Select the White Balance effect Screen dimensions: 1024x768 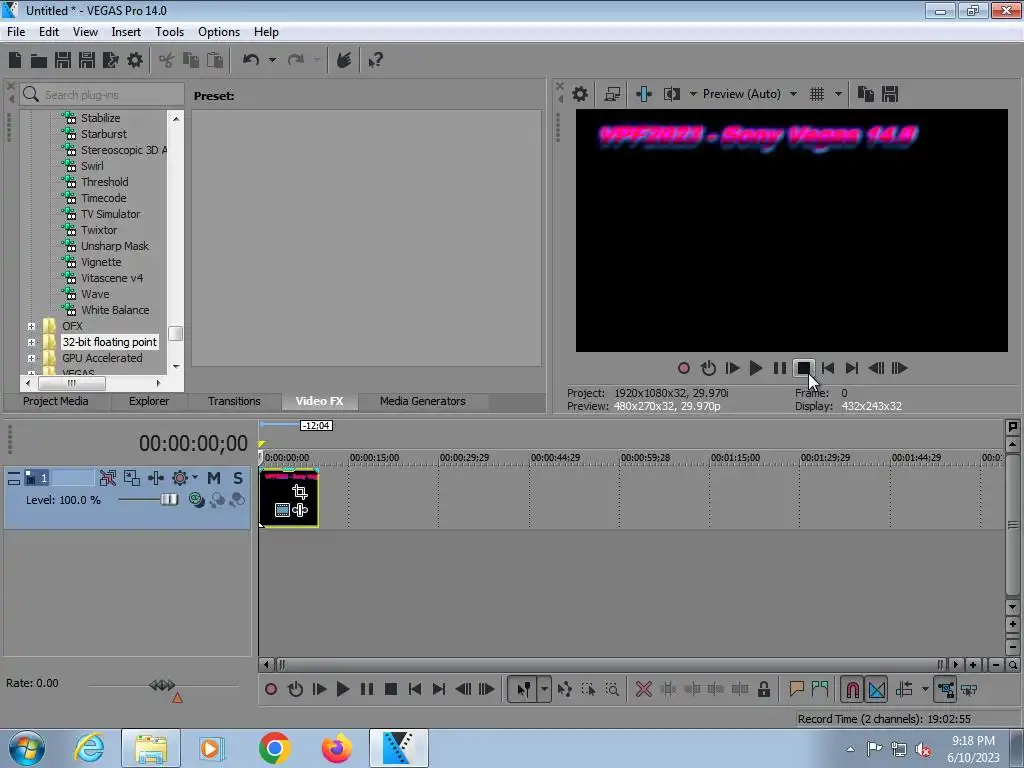click(x=115, y=310)
